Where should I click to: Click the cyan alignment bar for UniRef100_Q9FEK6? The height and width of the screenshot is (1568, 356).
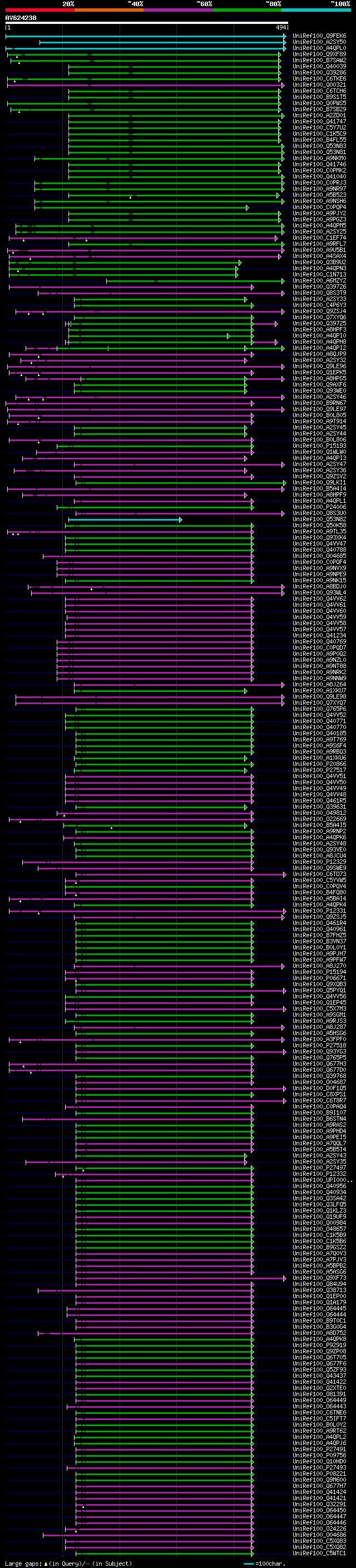point(145,37)
